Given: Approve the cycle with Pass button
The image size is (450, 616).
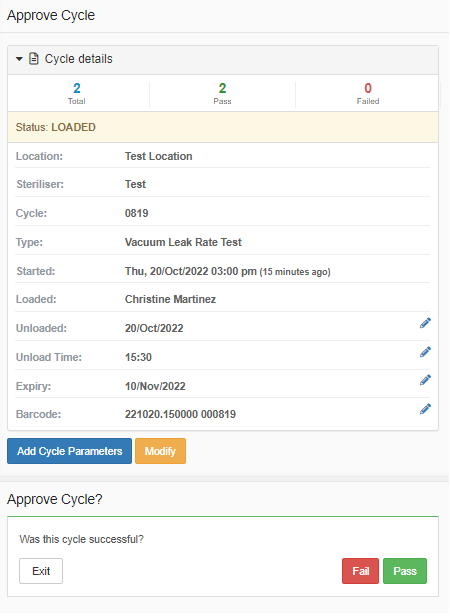Looking at the screenshot, I should (x=406, y=572).
